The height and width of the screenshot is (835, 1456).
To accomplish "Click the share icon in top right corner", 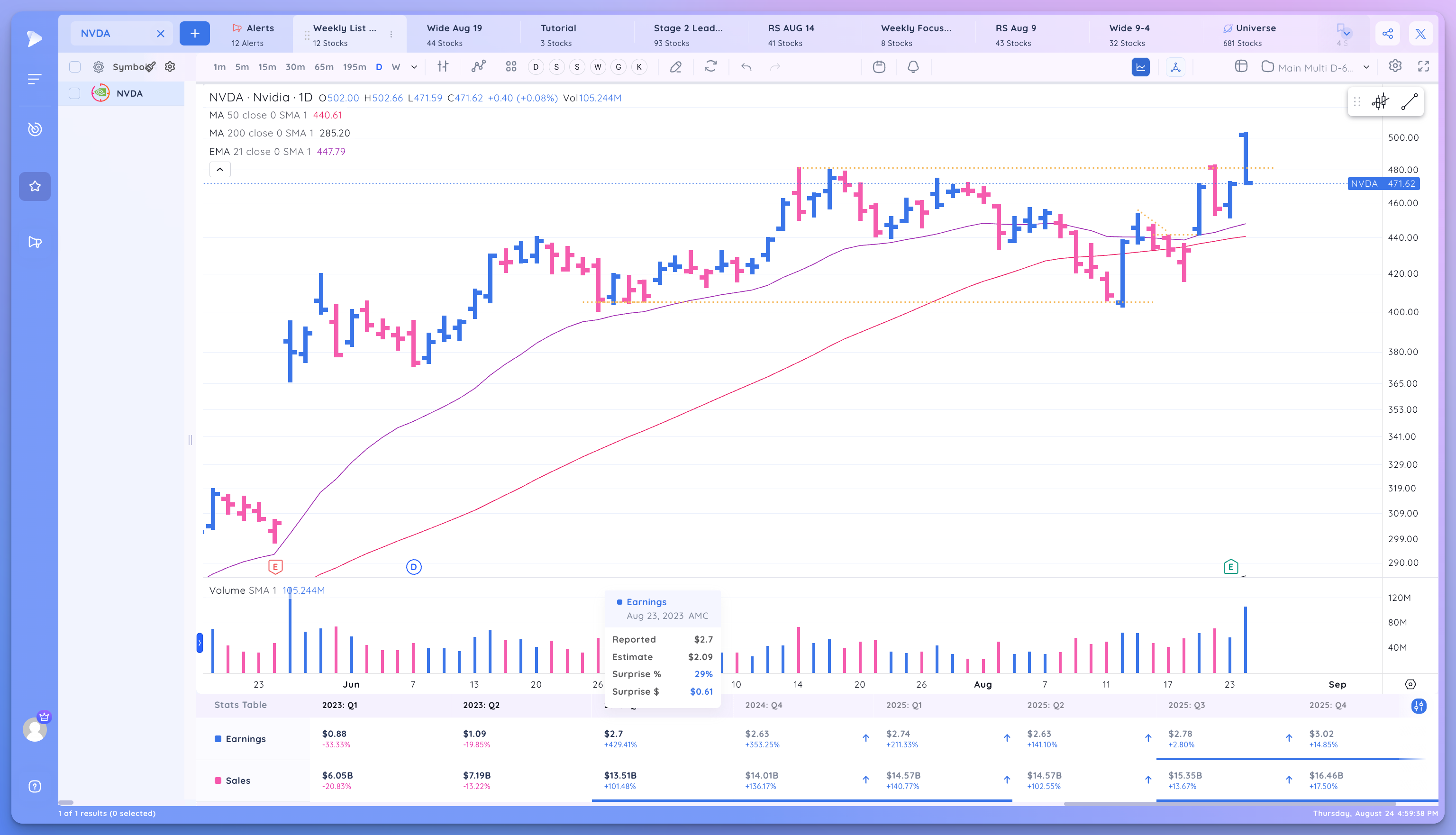I will pos(1388,33).
